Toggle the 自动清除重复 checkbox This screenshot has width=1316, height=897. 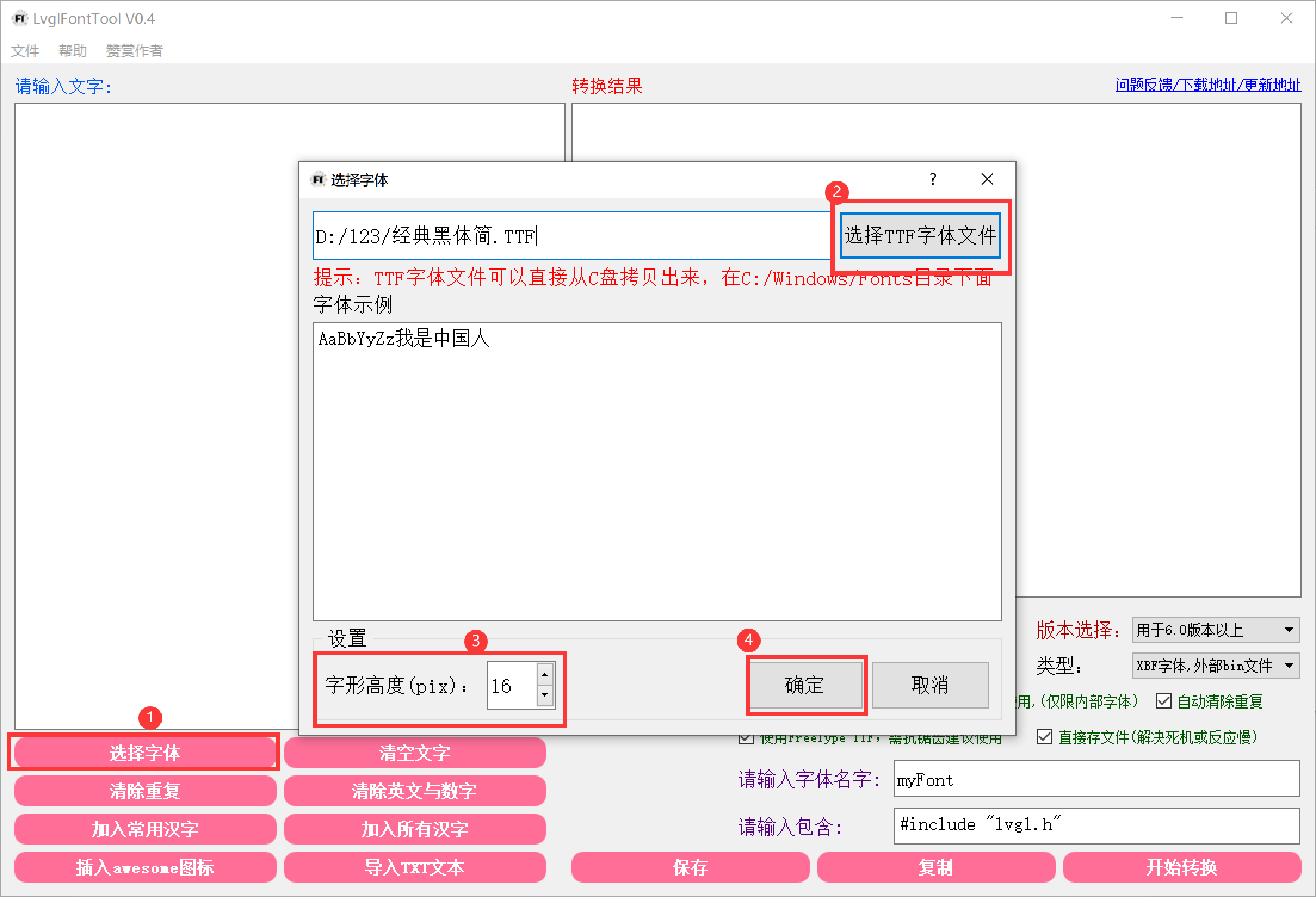point(1163,701)
